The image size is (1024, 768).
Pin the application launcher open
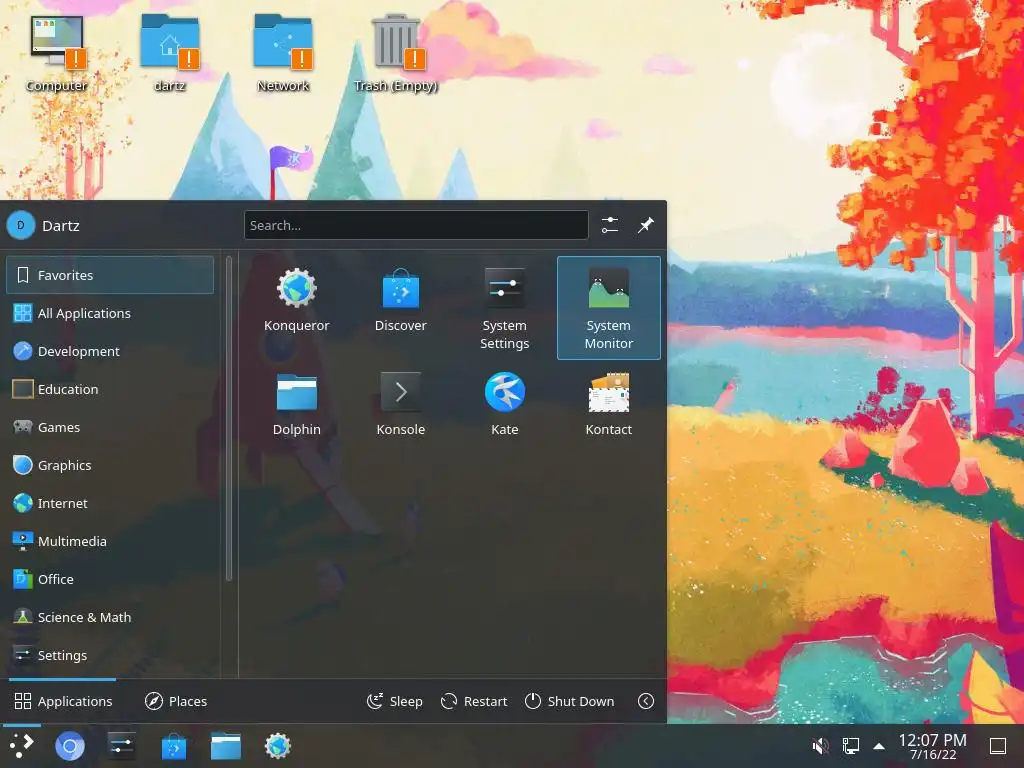click(x=646, y=225)
